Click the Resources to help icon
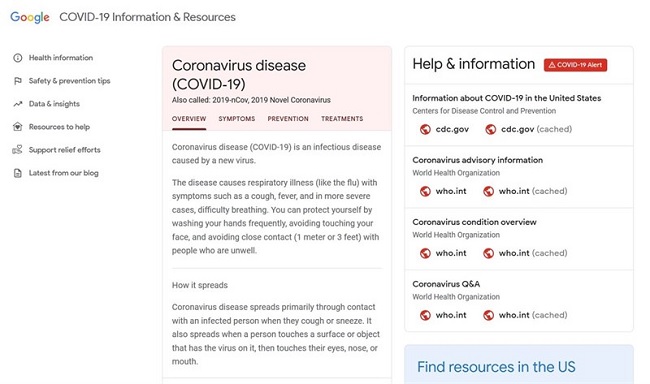This screenshot has width=650, height=384. point(17,127)
